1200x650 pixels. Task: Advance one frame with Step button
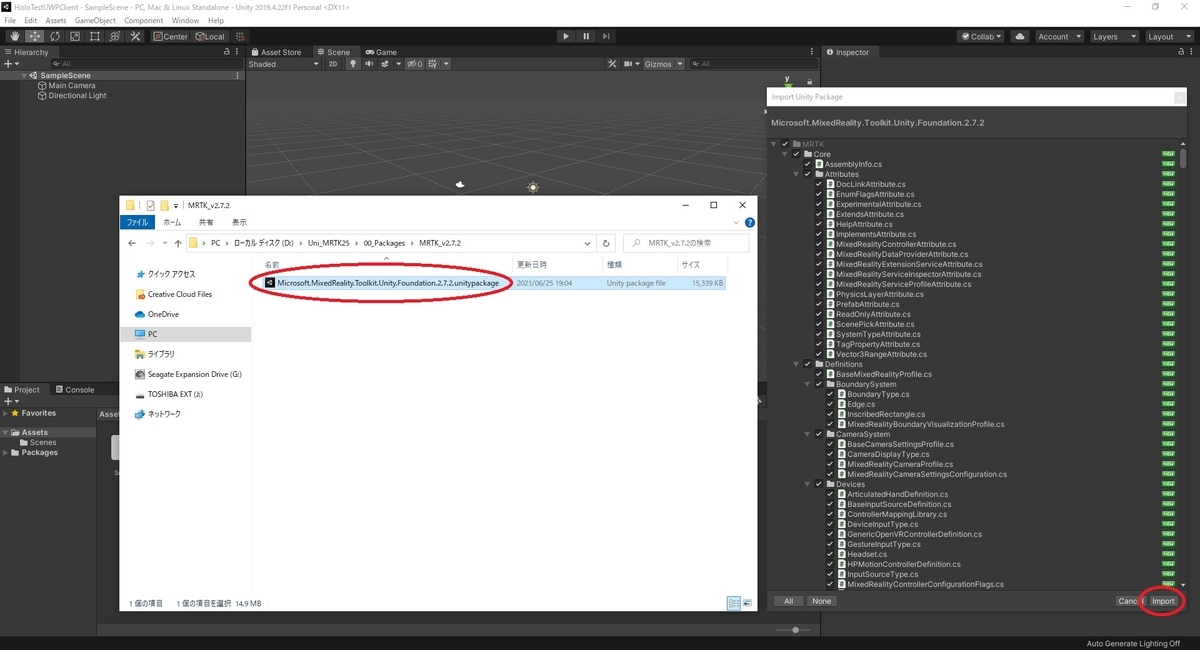[x=607, y=36]
